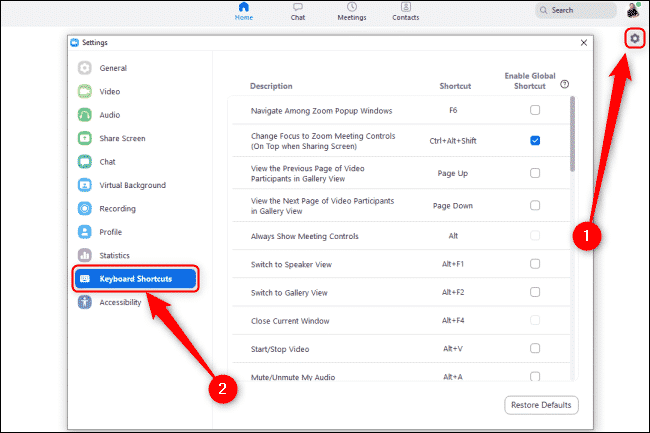This screenshot has height=433, width=650.
Task: Open Virtual Background settings
Action: point(132,185)
